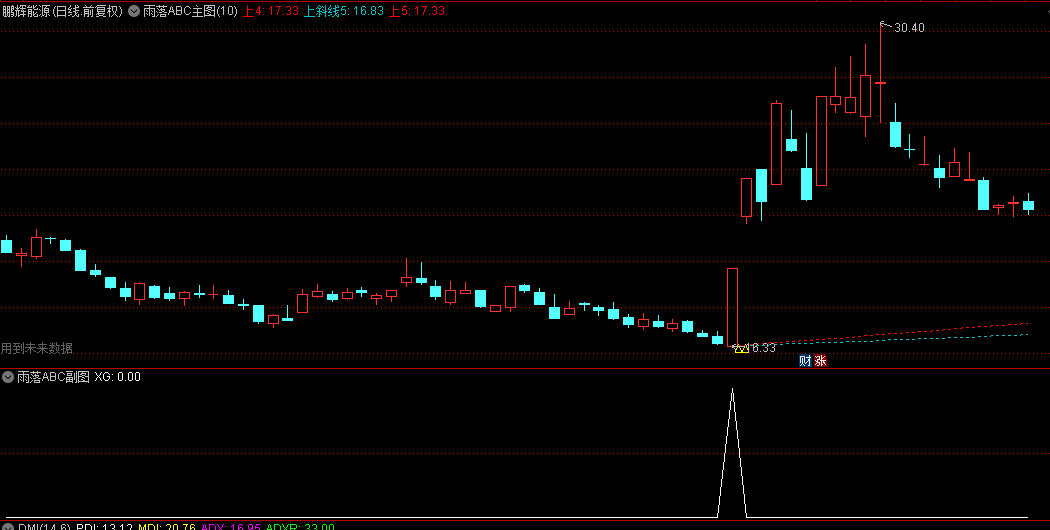Select the 上斜线5: 16.83 cyan readout
This screenshot has width=1050, height=530.
(x=344, y=11)
